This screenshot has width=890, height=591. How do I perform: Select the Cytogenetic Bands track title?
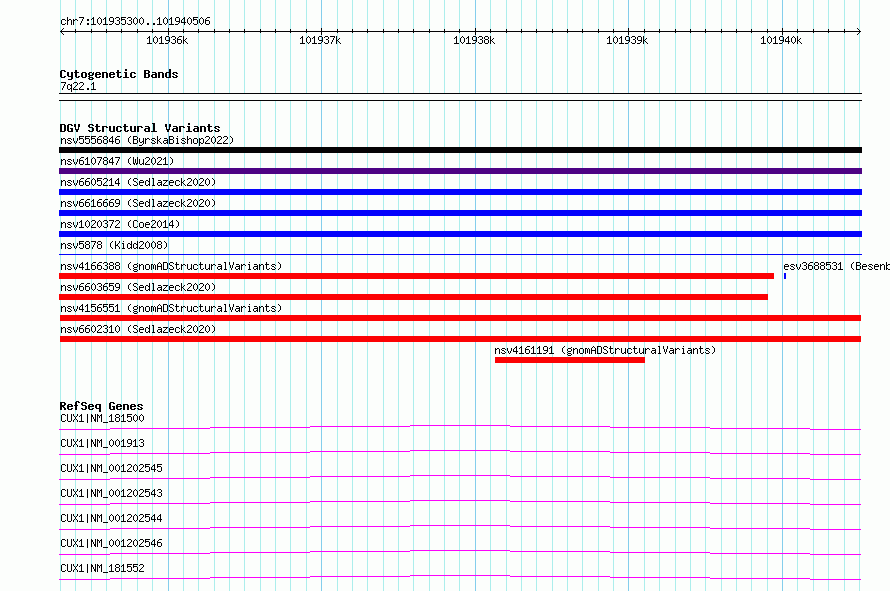point(119,74)
